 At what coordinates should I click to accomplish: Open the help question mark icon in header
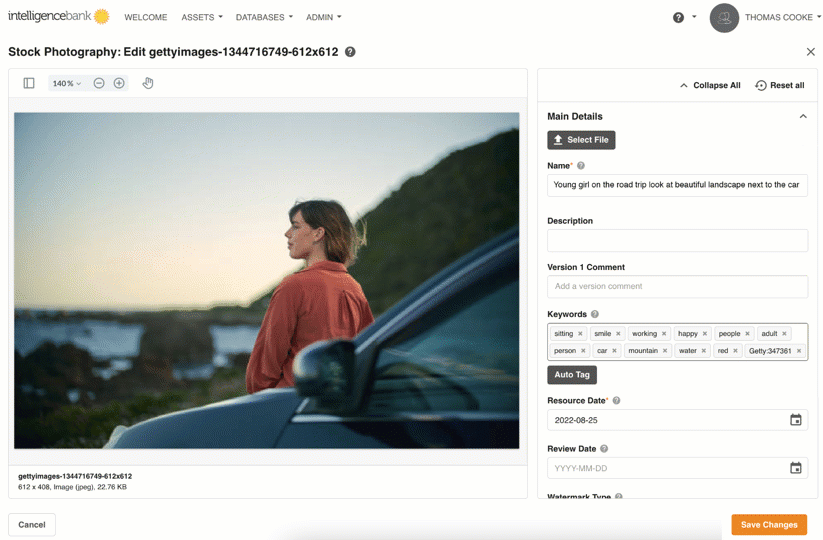[x=678, y=17]
